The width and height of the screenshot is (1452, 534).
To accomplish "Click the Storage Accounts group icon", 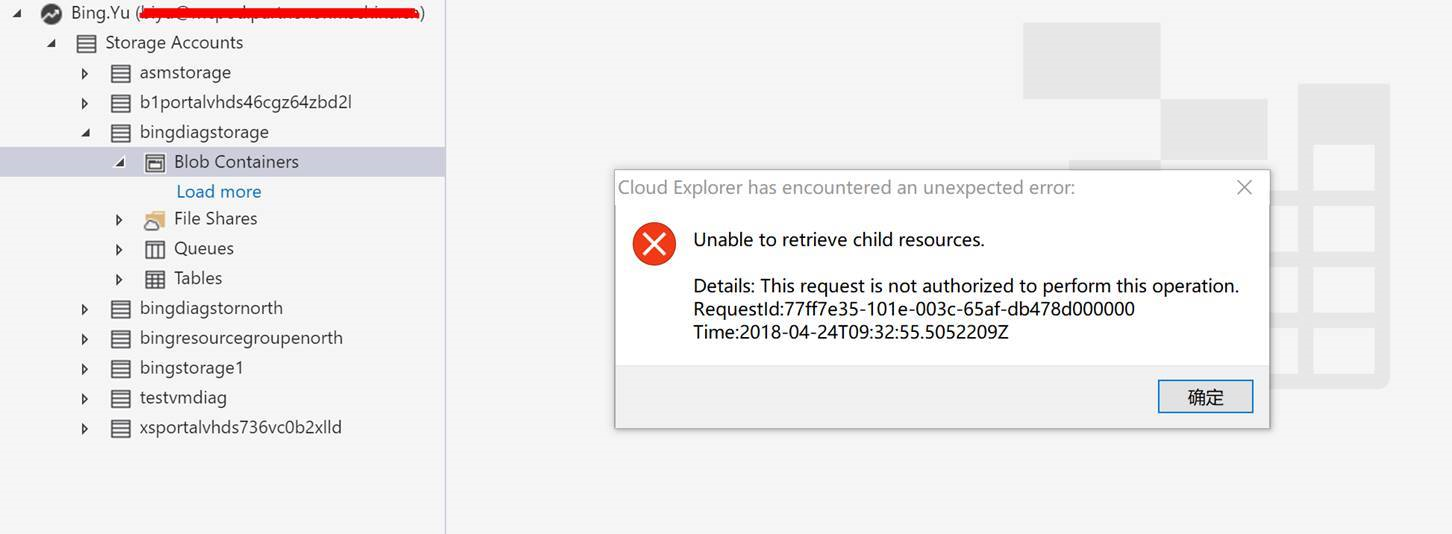I will click(x=87, y=43).
